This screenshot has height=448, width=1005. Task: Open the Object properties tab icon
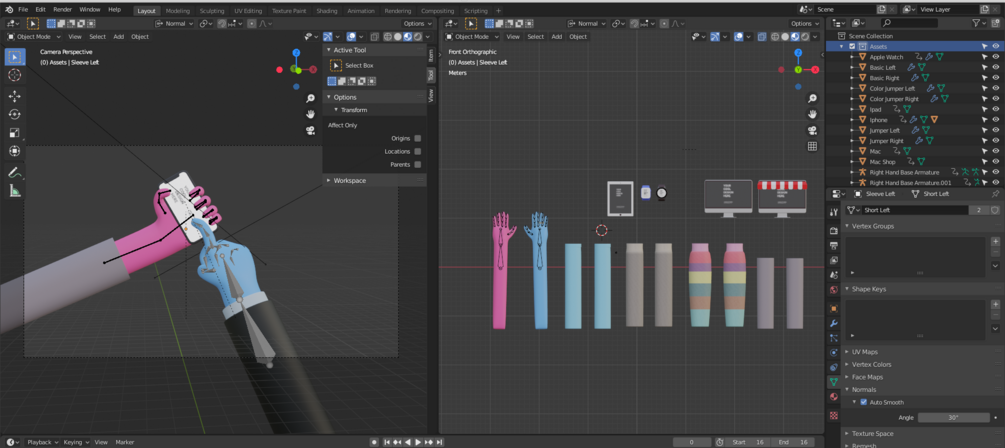tap(834, 308)
